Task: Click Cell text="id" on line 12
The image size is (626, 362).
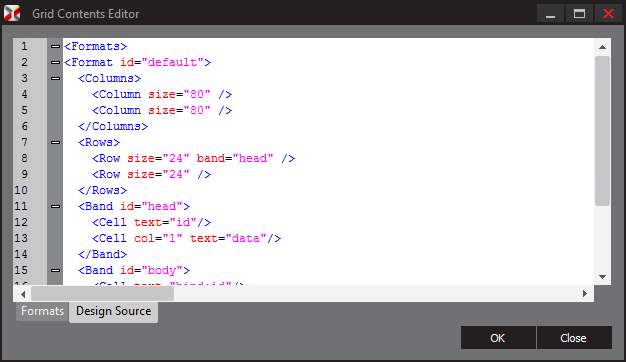Action: click(x=152, y=222)
